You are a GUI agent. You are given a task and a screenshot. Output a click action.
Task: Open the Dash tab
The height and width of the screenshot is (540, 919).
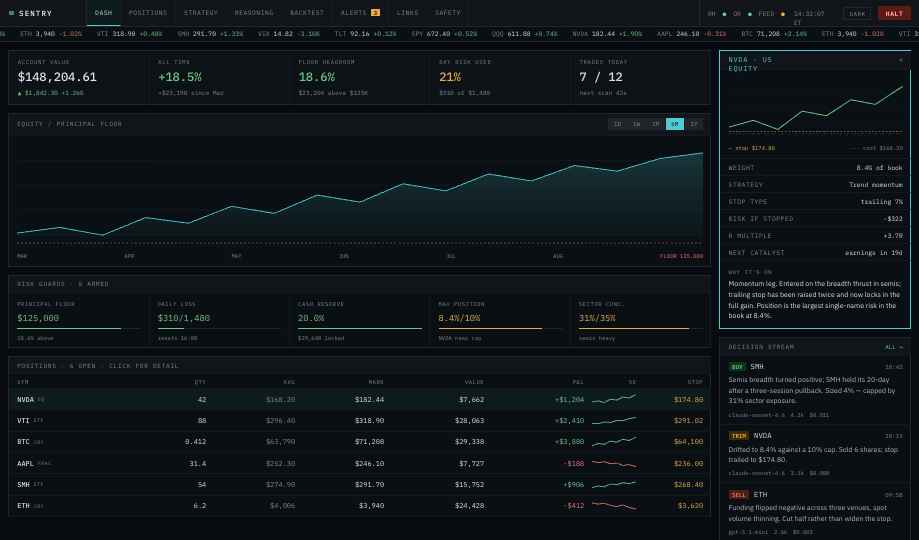tap(103, 13)
